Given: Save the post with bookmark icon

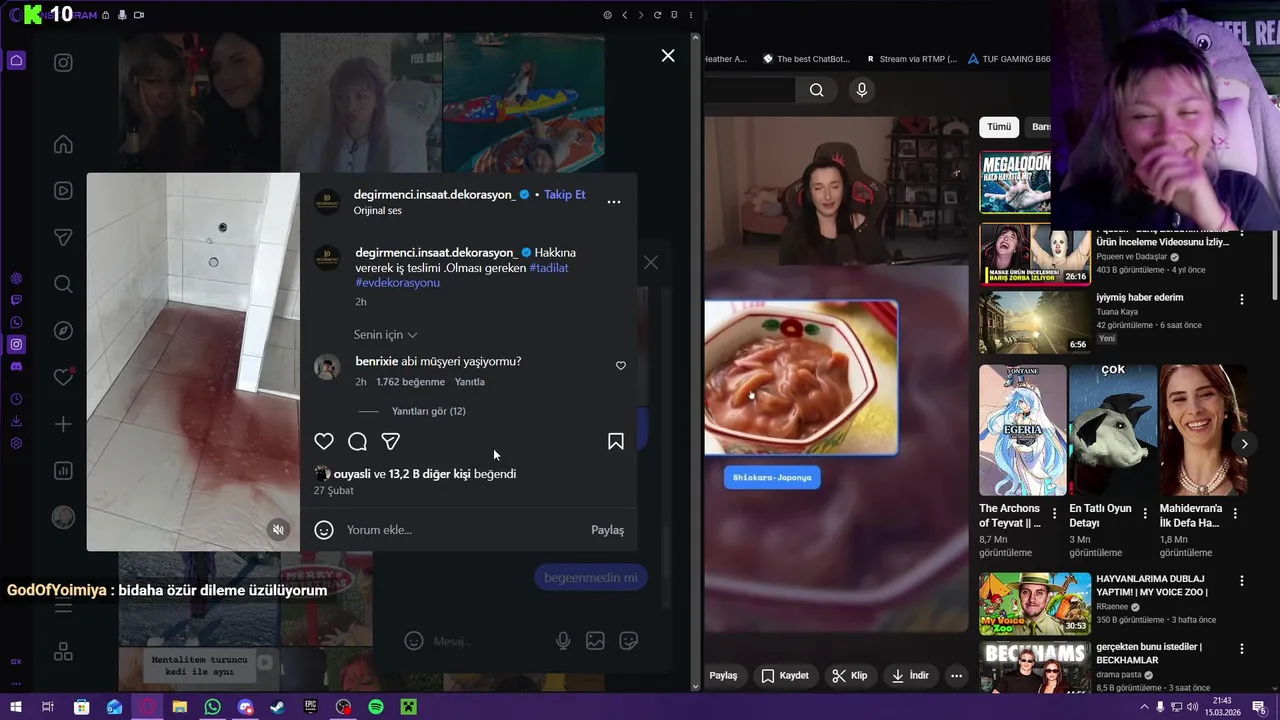Looking at the screenshot, I should click(x=616, y=441).
